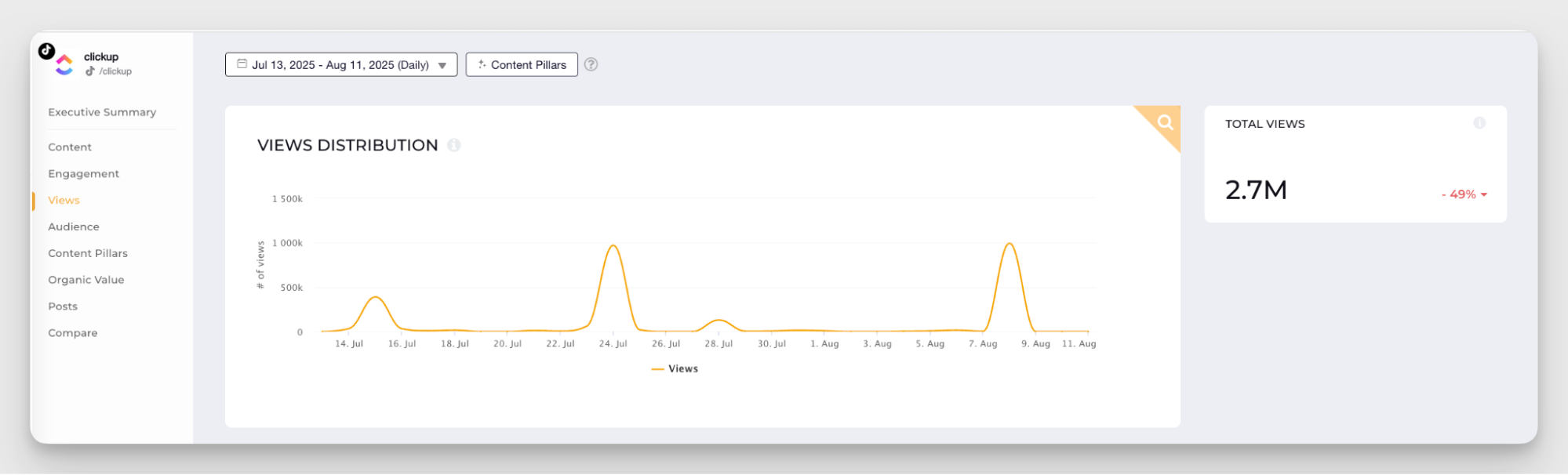This screenshot has width=1568, height=475.
Task: Click the 2.7M total views value
Action: pos(1256,190)
